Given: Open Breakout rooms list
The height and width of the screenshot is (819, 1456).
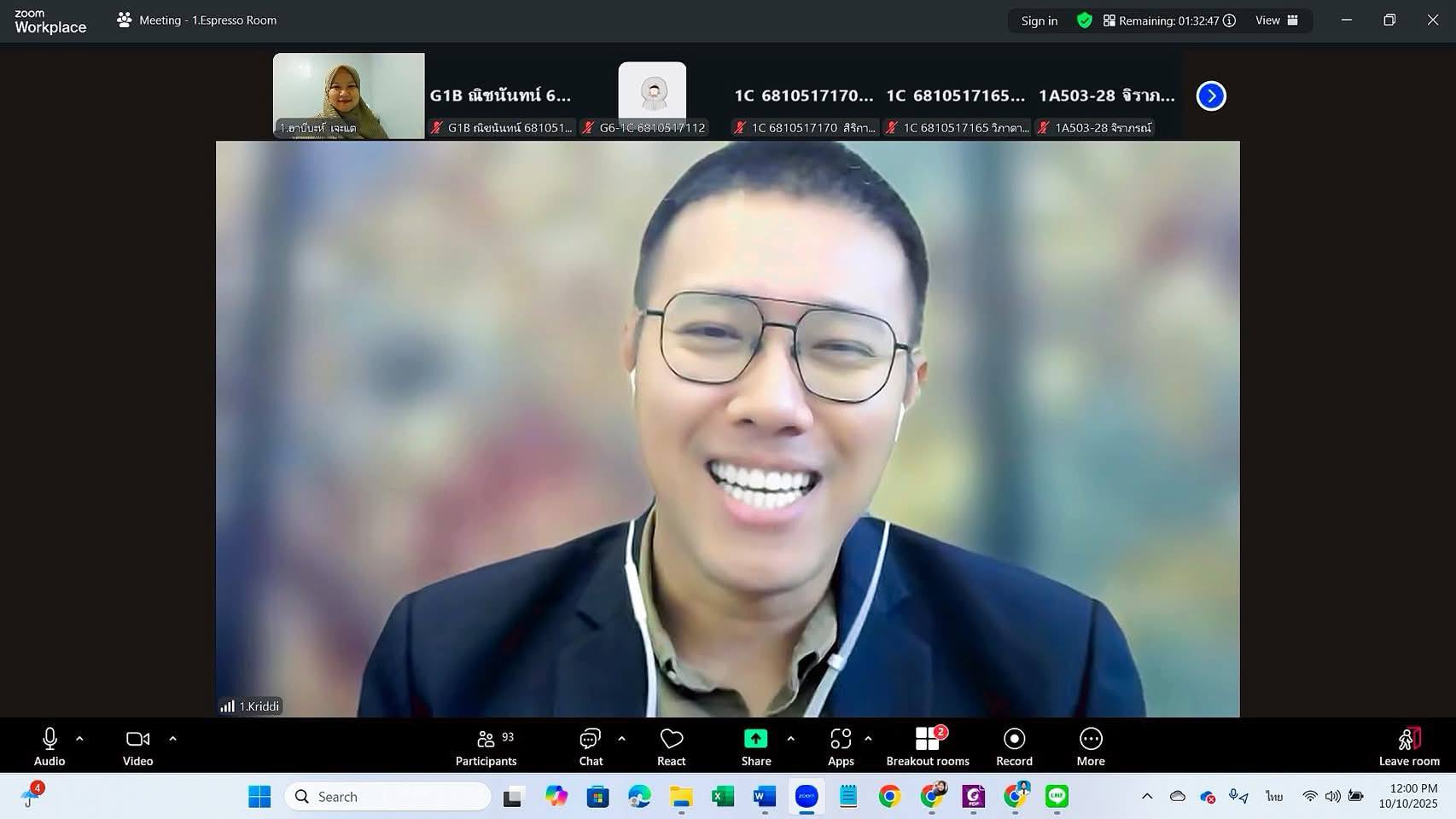Looking at the screenshot, I should click(927, 746).
